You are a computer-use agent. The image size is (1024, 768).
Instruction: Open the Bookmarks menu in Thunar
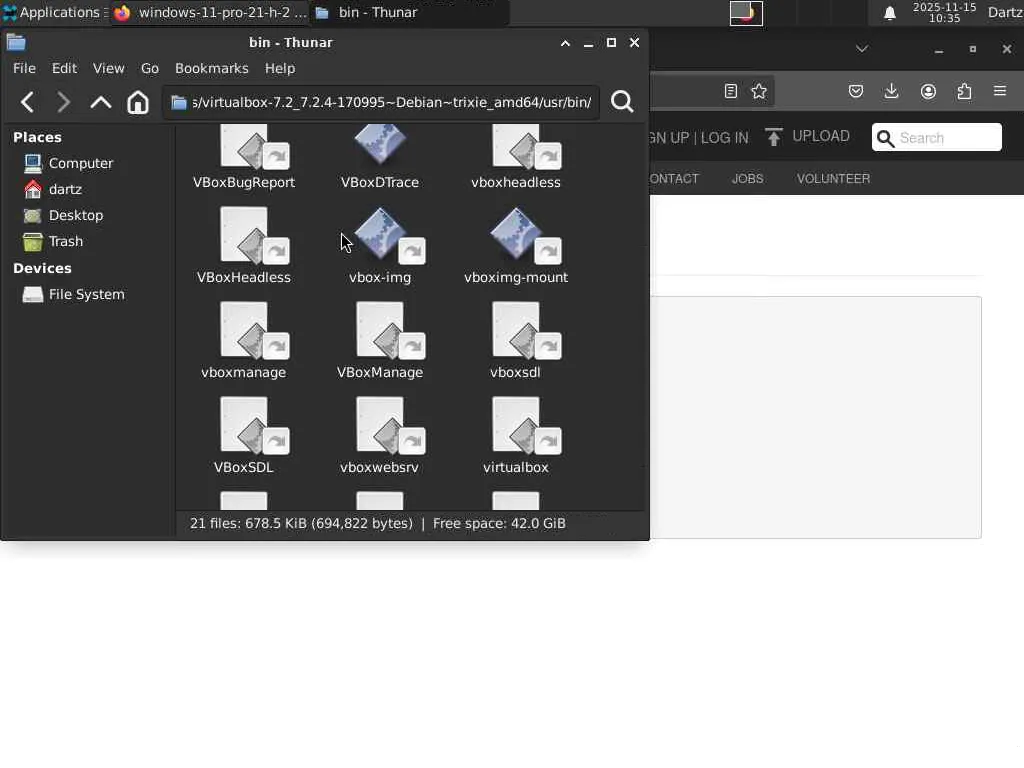[212, 68]
